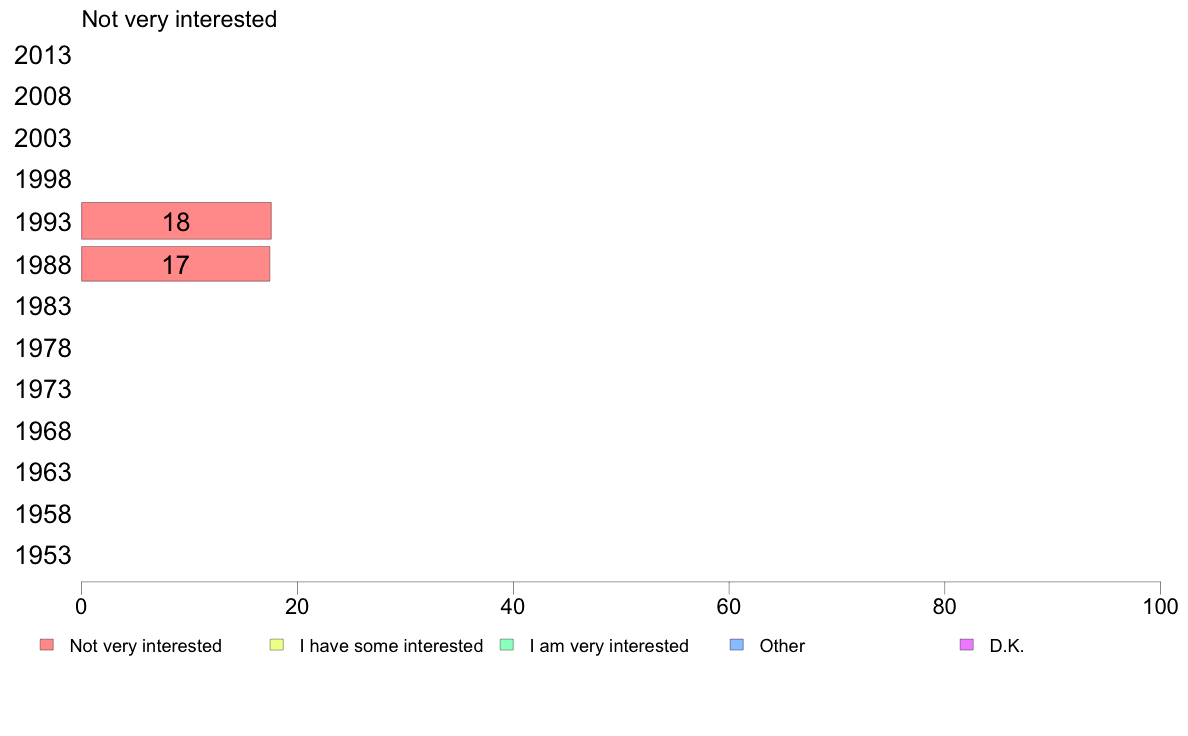Click the 1953 year label
This screenshot has height=736, width=1188.
[42, 556]
